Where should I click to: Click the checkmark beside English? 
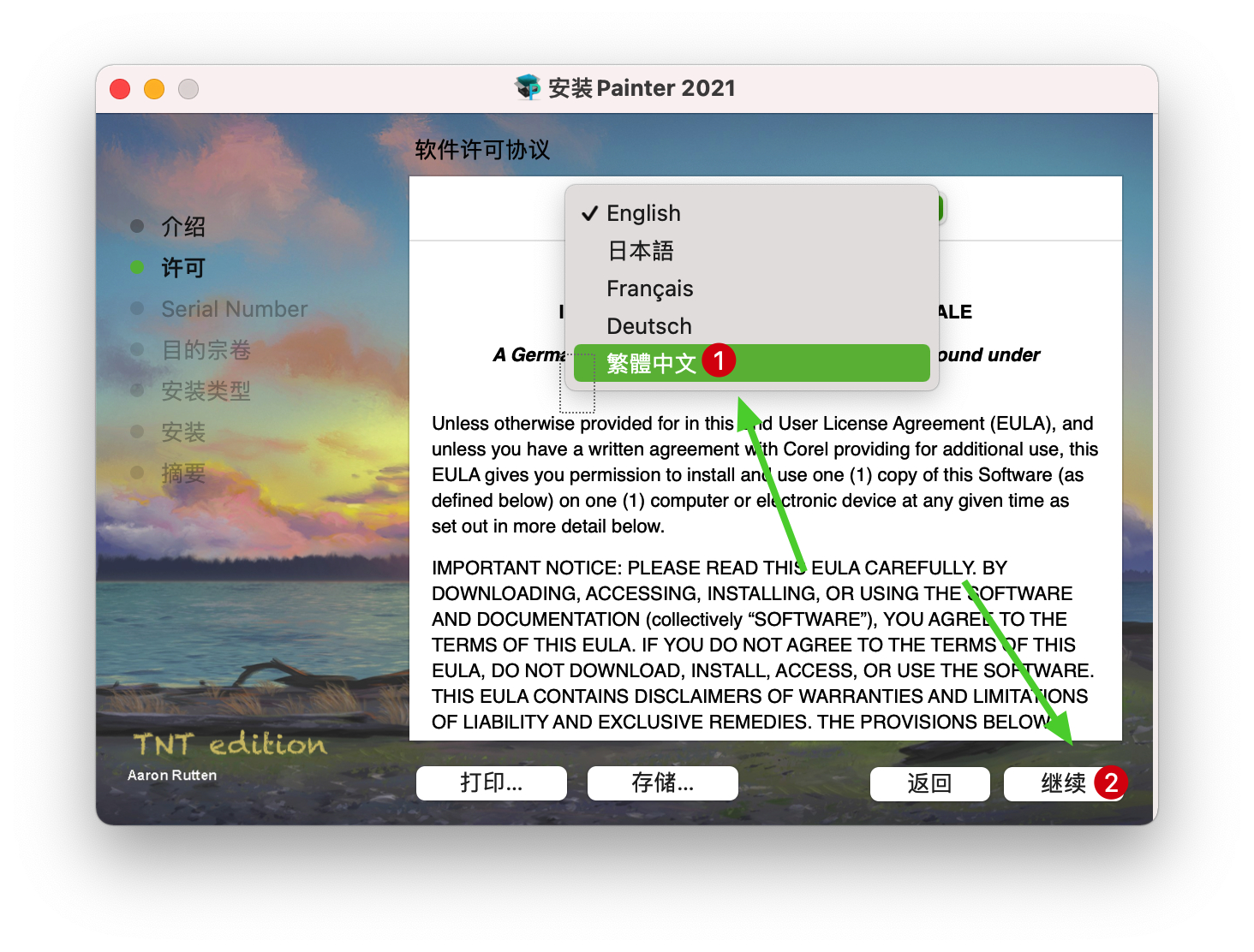[x=589, y=213]
